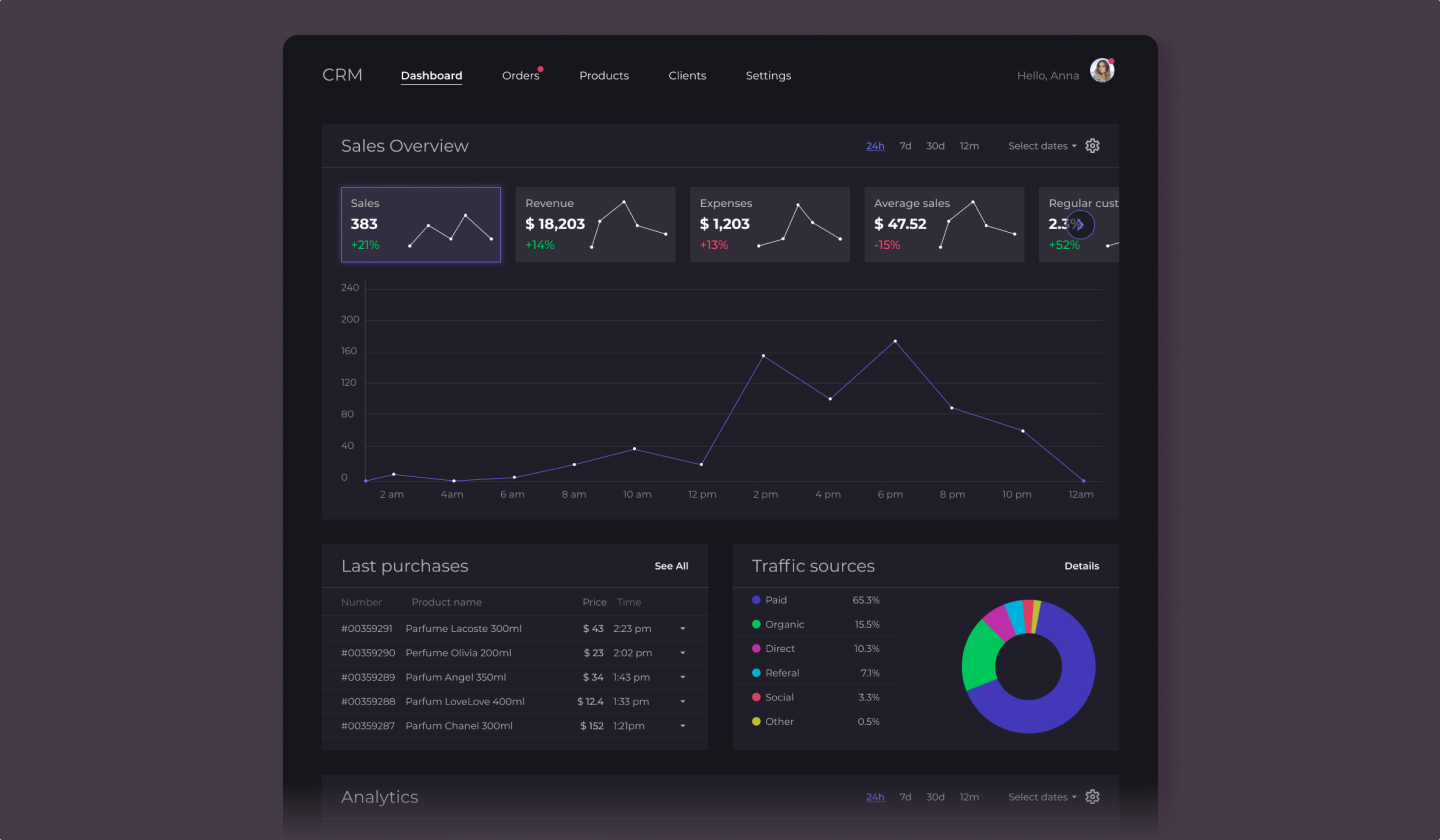This screenshot has height=840, width=1440.
Task: Click the 2:23 pm time cell
Action: 632,629
